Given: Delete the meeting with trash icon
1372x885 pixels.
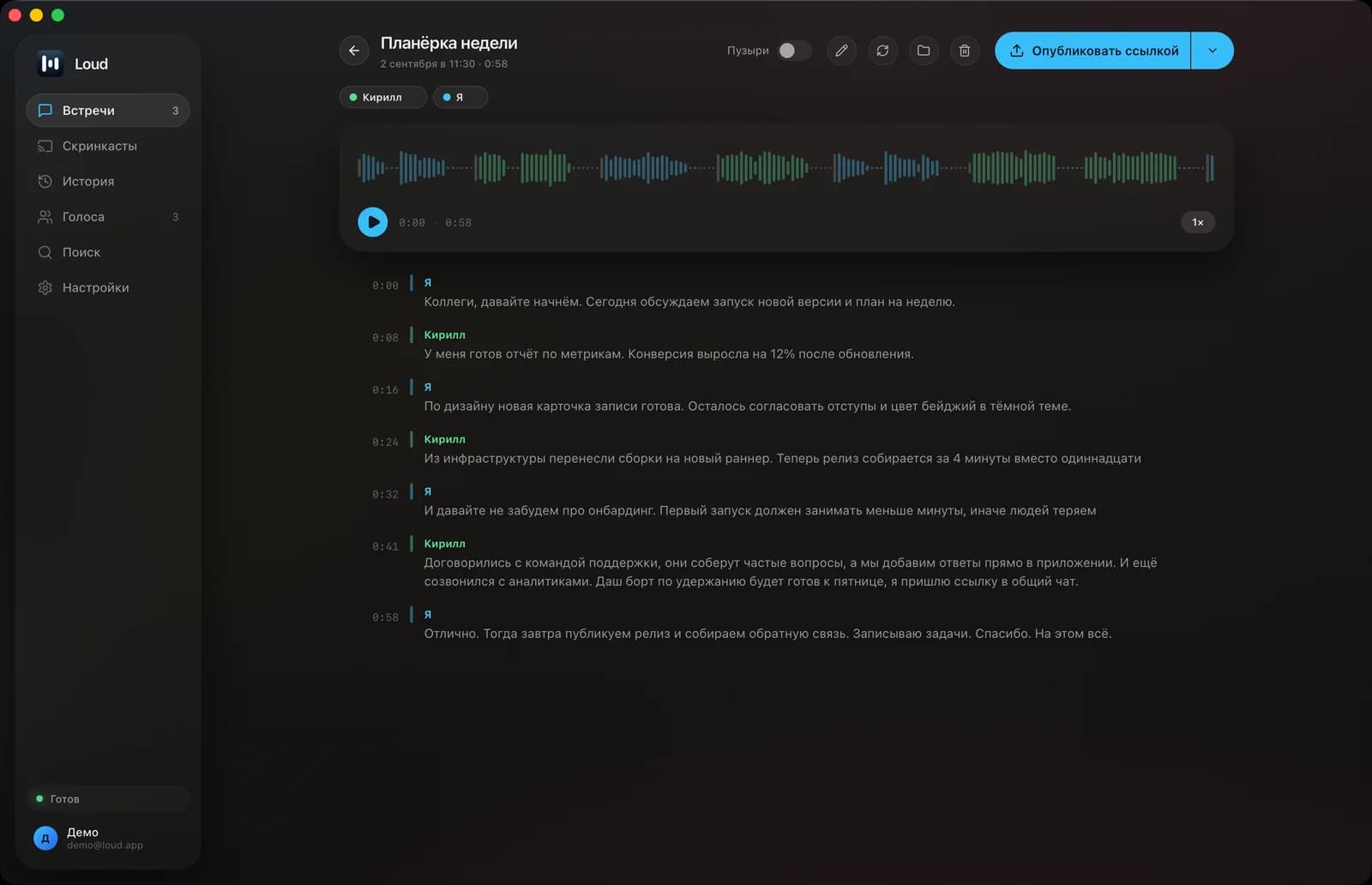Looking at the screenshot, I should [x=965, y=51].
